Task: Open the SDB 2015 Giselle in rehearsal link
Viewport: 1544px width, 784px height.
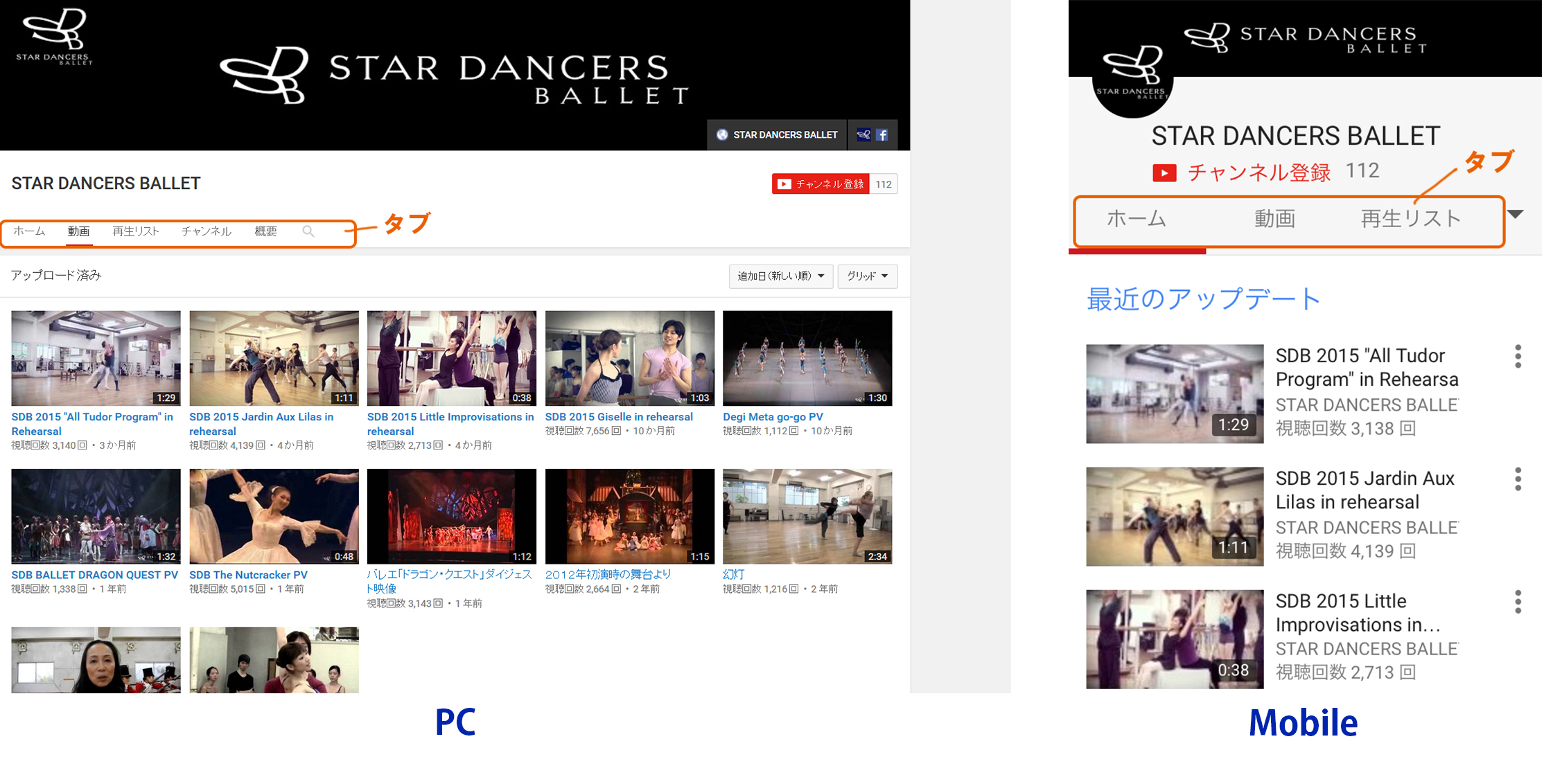Action: pos(618,417)
